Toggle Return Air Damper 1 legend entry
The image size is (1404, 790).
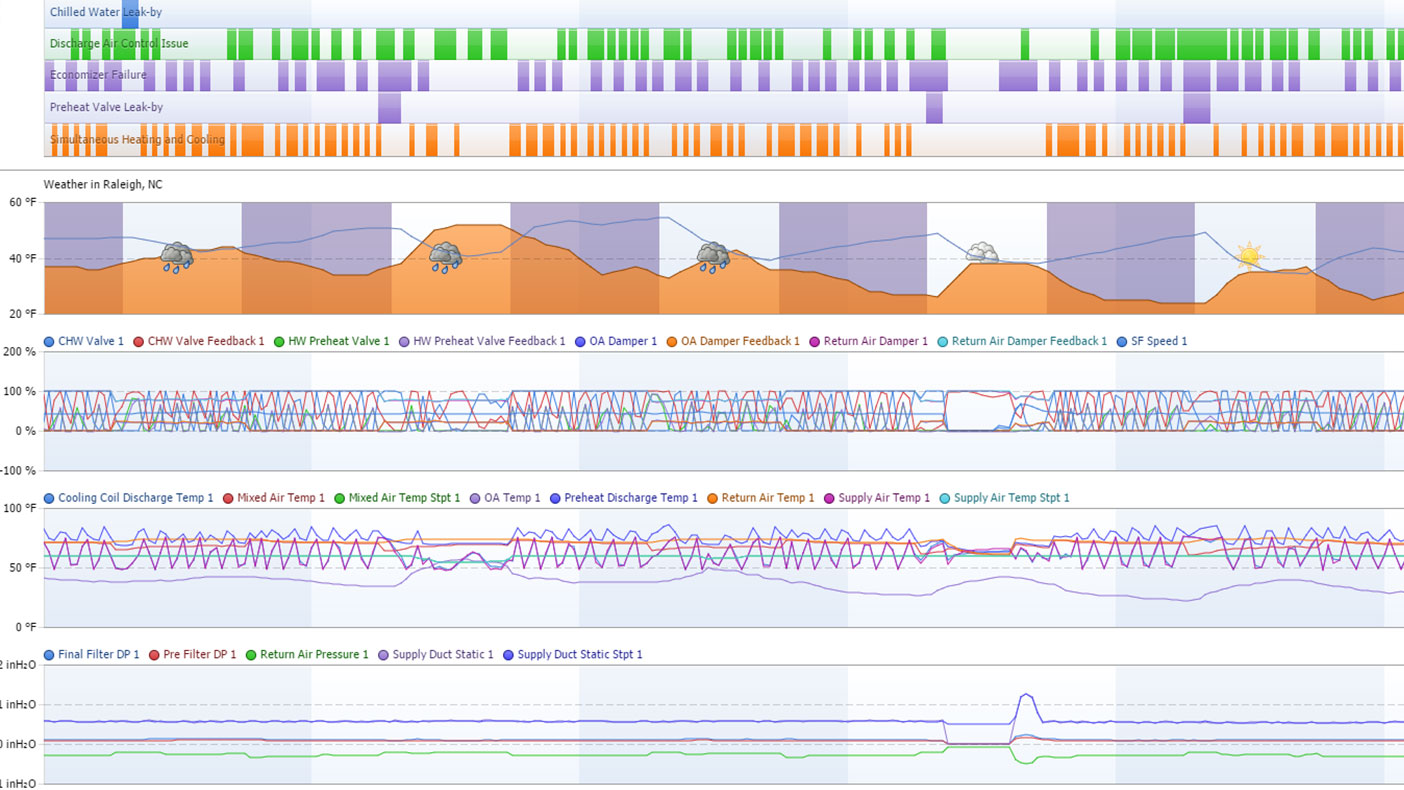point(868,341)
